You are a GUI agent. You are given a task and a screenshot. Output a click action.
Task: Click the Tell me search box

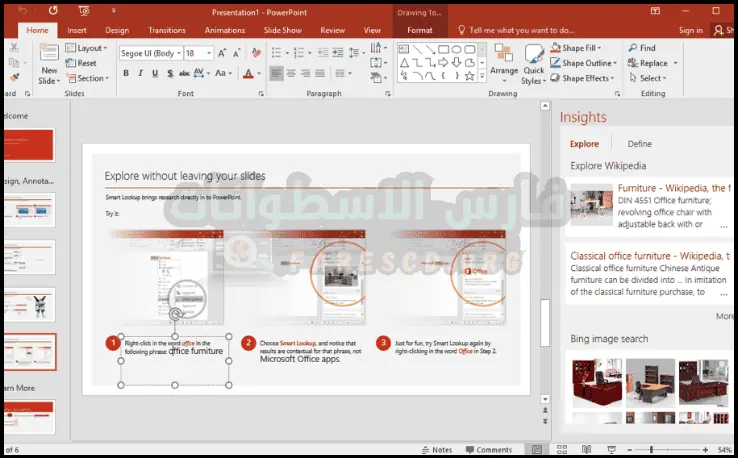tap(516, 30)
